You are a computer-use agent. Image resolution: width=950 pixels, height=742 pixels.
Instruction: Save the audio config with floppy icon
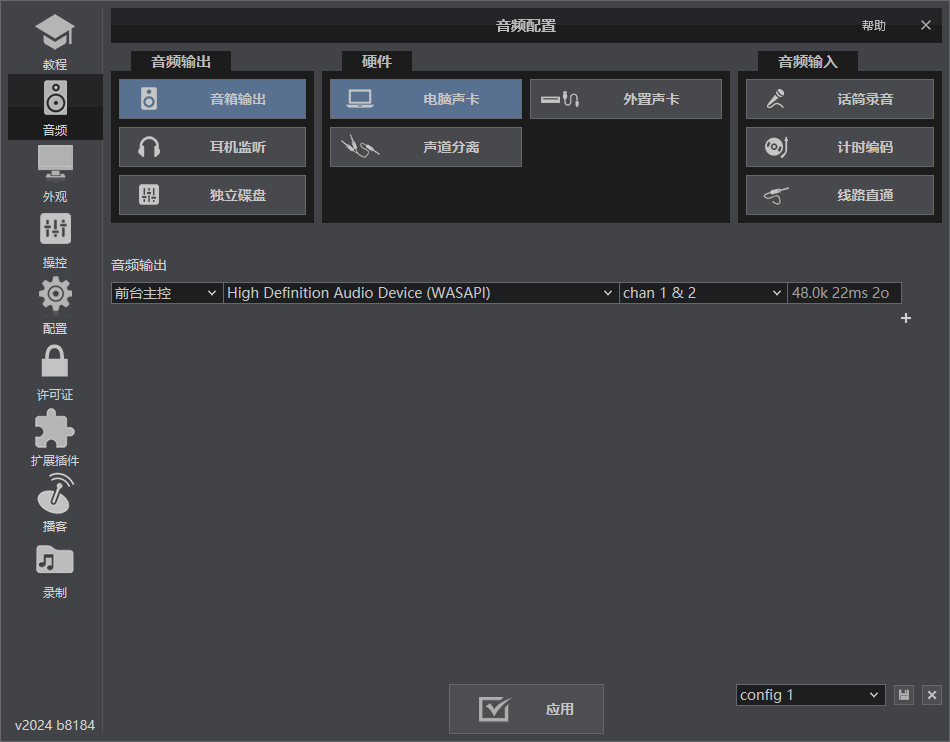coord(904,695)
